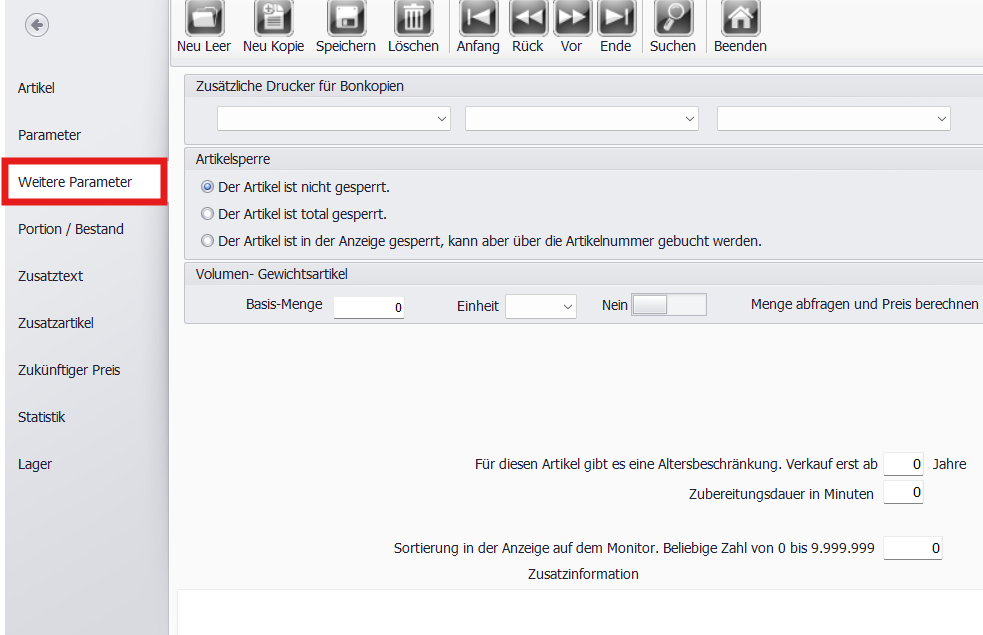Open the Zusatzartikel tab

56,323
